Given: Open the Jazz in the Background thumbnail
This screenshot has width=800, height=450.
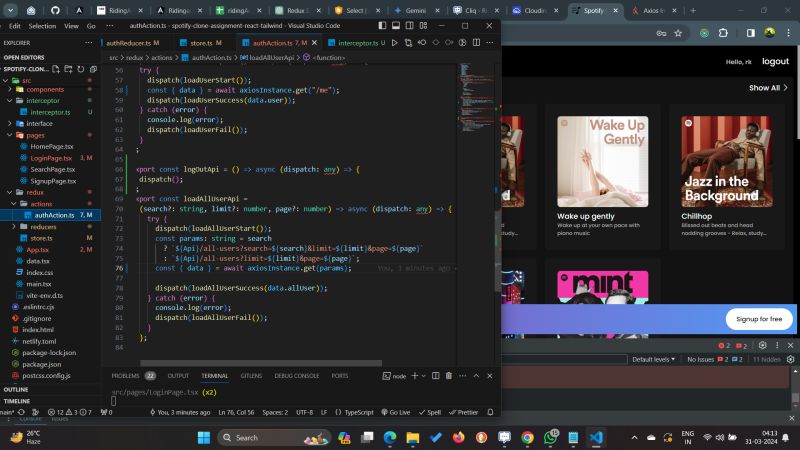Looking at the screenshot, I should (x=727, y=161).
